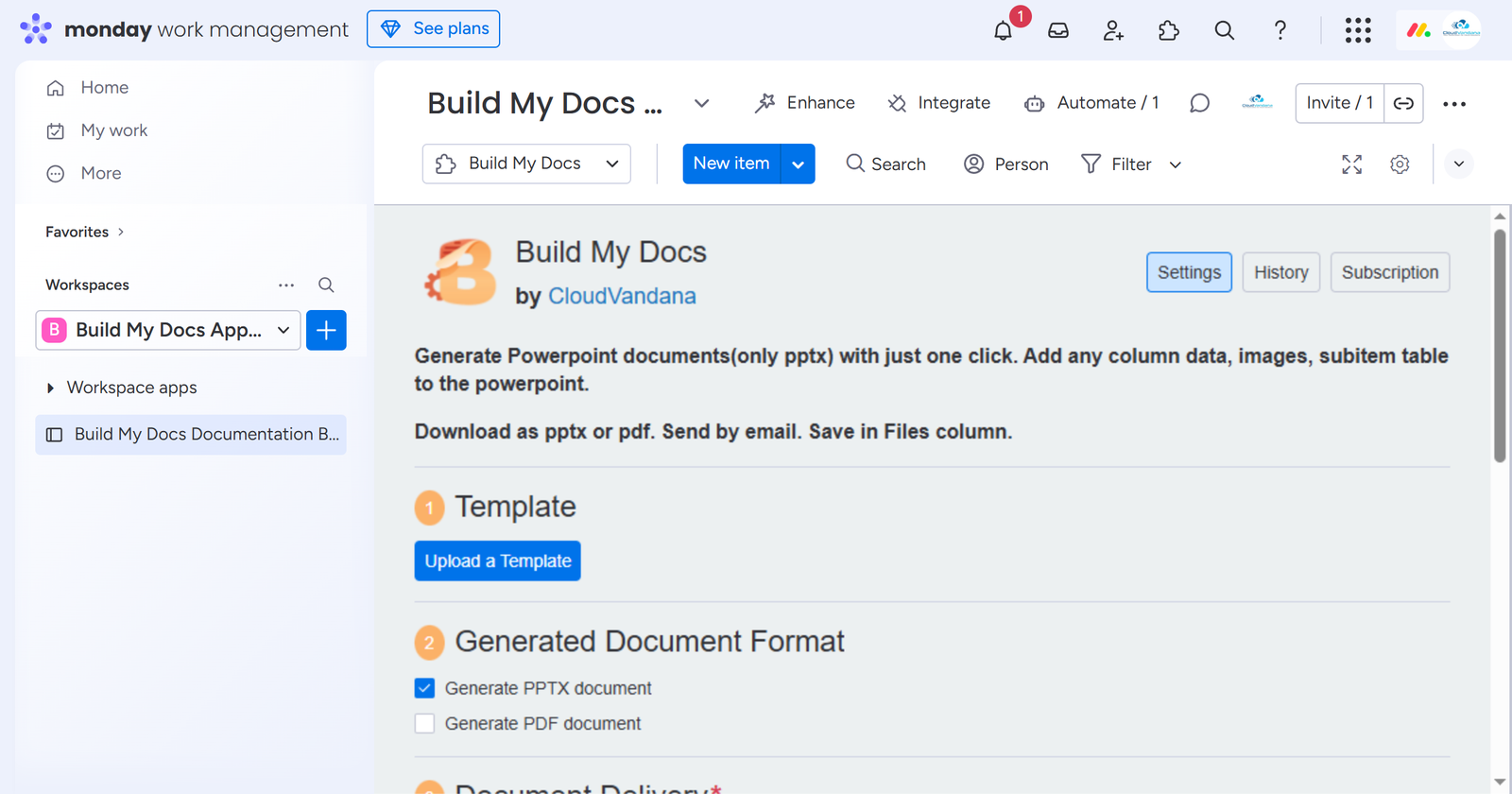This screenshot has height=794, width=1512.
Task: Switch to the Subscription tab
Action: tap(1390, 272)
